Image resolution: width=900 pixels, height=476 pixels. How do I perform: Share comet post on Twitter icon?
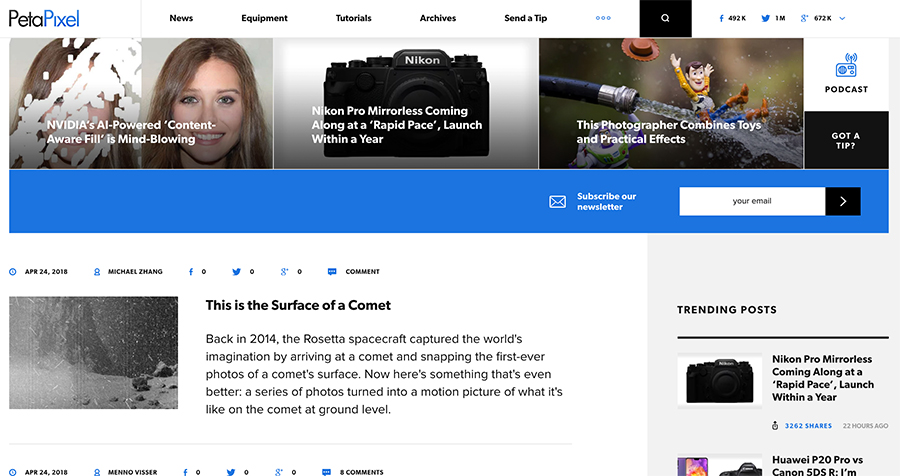(x=236, y=272)
